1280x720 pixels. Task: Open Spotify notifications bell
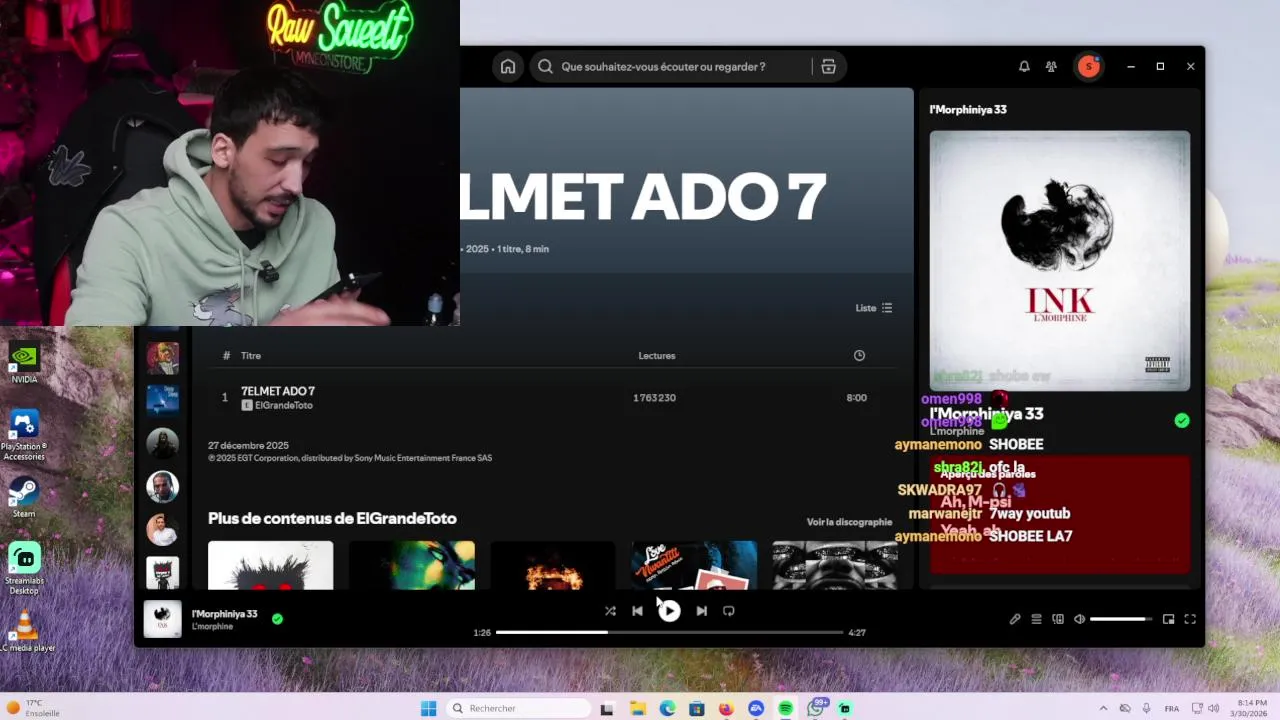point(1024,67)
